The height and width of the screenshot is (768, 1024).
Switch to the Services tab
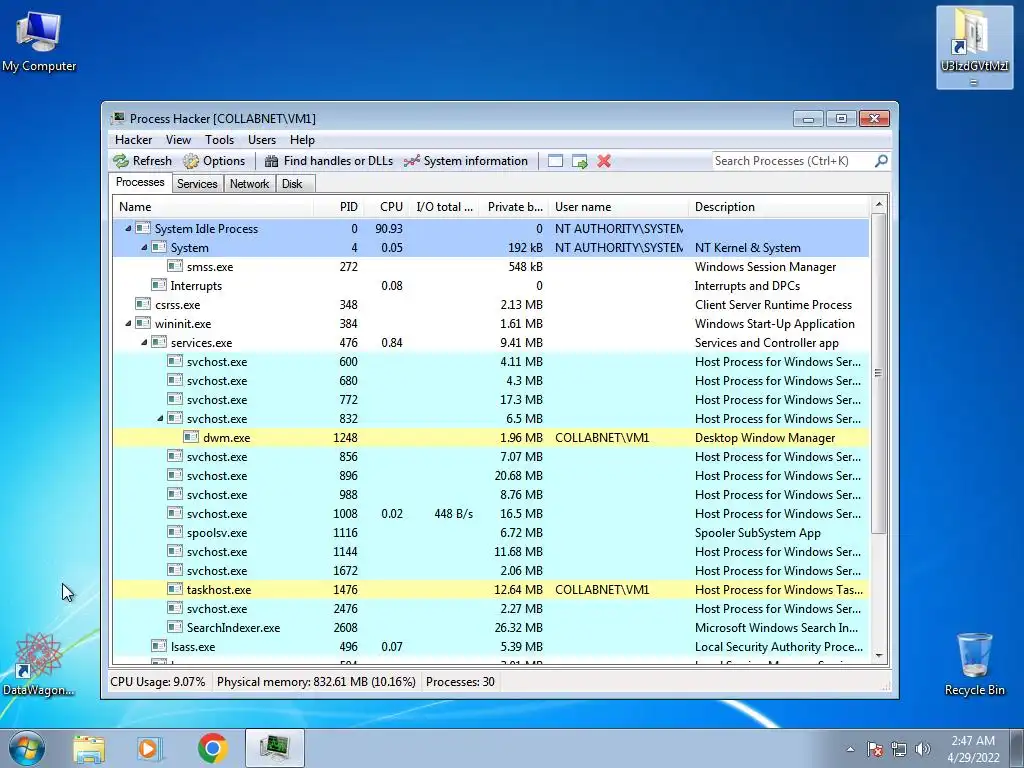pyautogui.click(x=197, y=184)
